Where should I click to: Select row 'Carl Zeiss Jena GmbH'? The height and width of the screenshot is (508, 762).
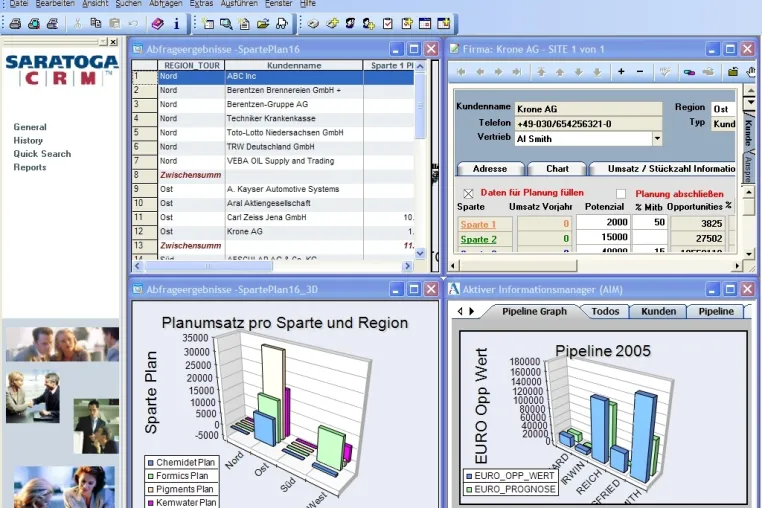click(x=273, y=217)
